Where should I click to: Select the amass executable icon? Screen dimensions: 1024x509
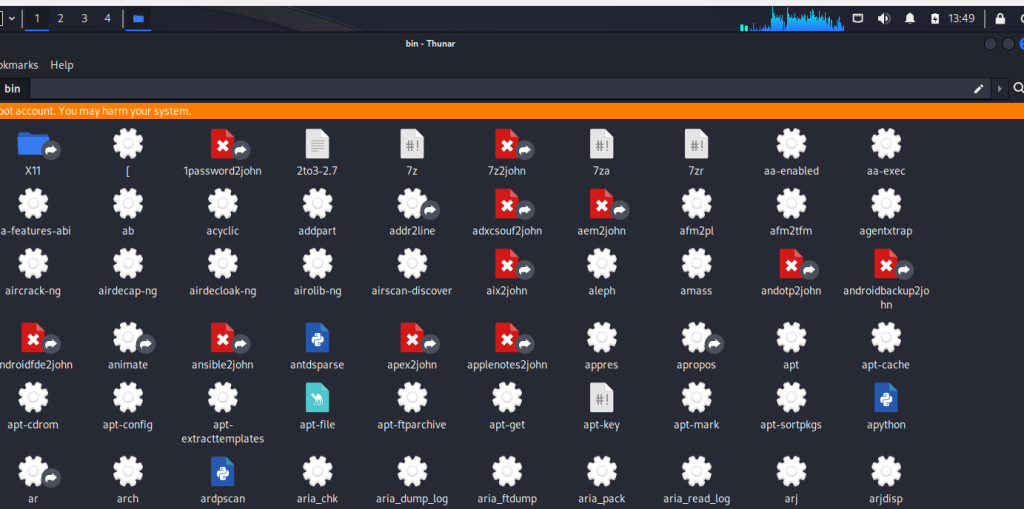pyautogui.click(x=696, y=264)
